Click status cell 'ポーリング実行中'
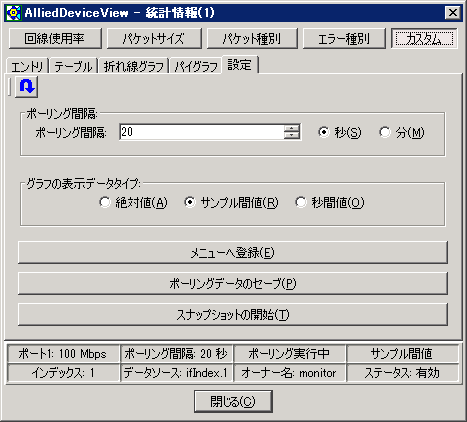467x422 pixels. 289,354
